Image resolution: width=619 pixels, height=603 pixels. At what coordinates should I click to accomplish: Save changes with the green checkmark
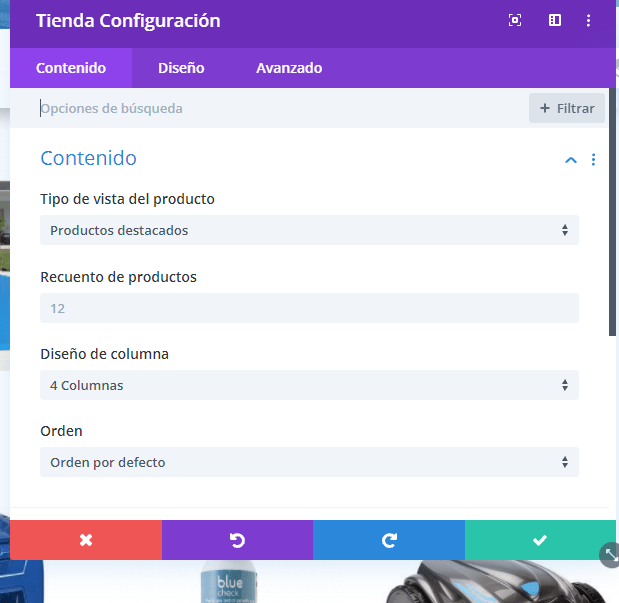tap(540, 540)
